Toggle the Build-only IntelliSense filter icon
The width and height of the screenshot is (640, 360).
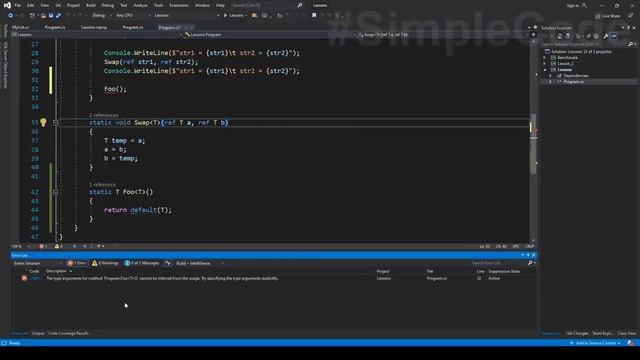click(x=168, y=263)
